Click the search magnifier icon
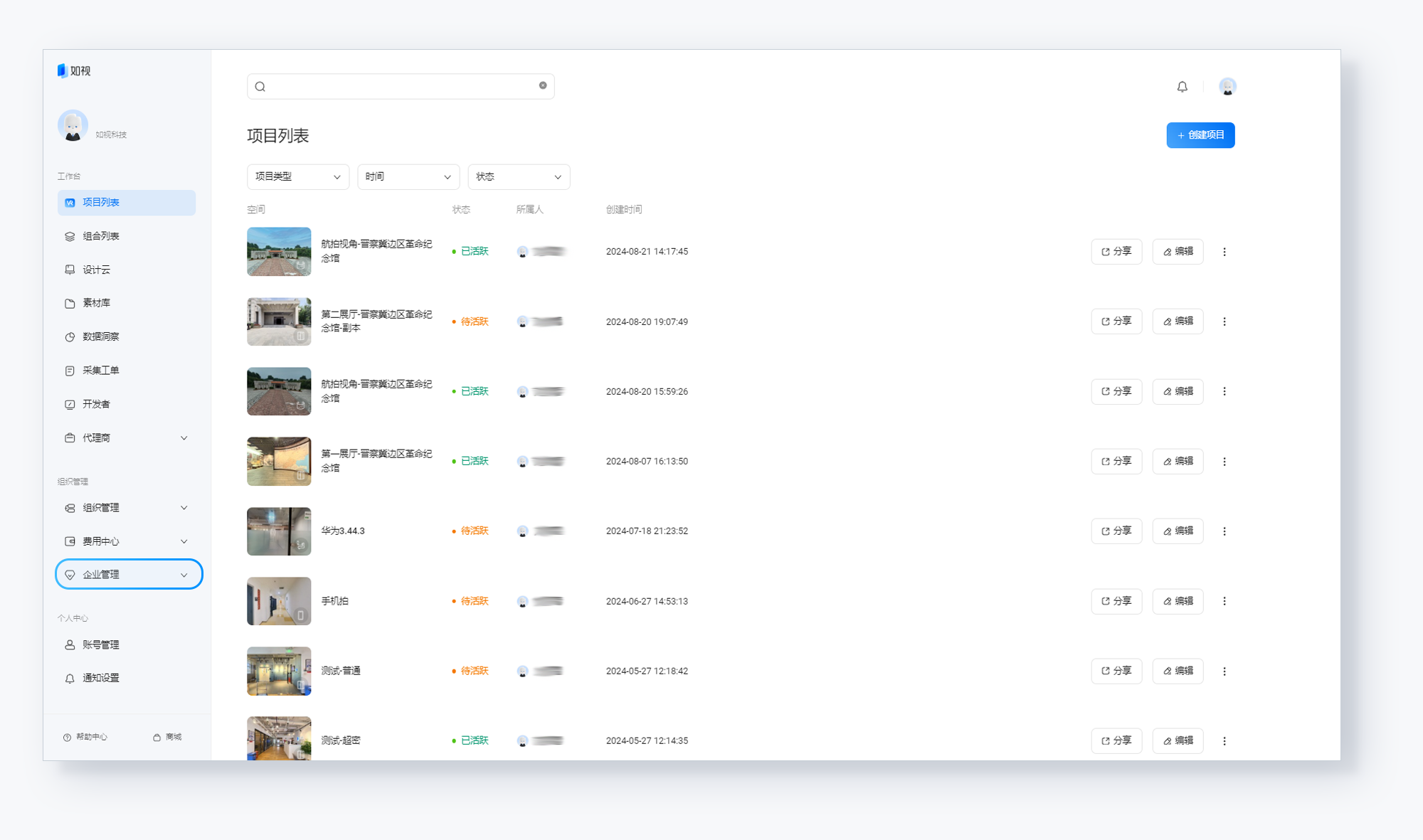This screenshot has width=1423, height=840. click(x=260, y=87)
